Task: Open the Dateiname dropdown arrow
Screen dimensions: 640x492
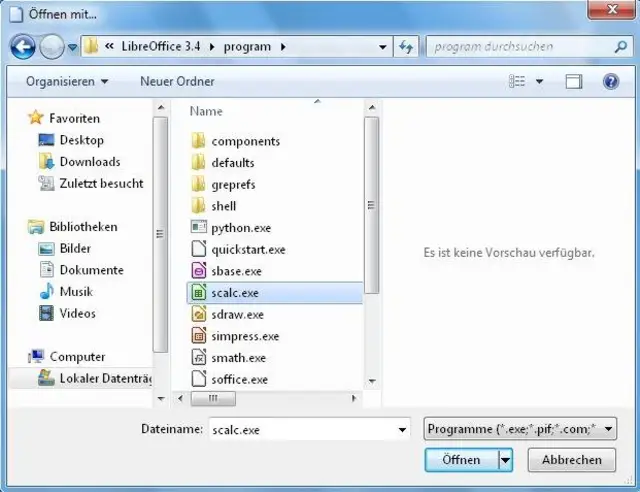Action: point(402,430)
